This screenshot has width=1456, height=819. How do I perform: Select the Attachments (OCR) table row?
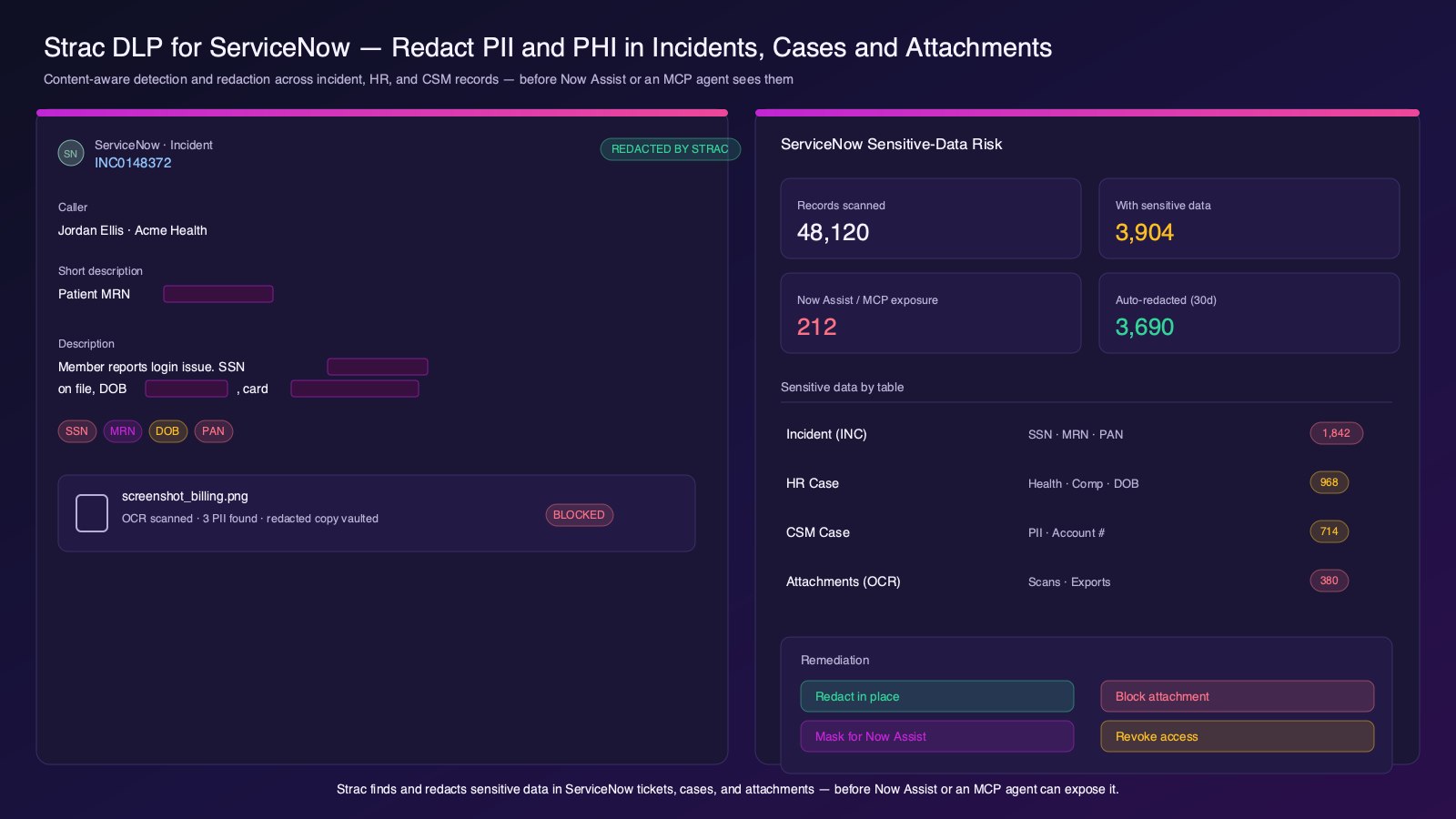[x=1087, y=581]
